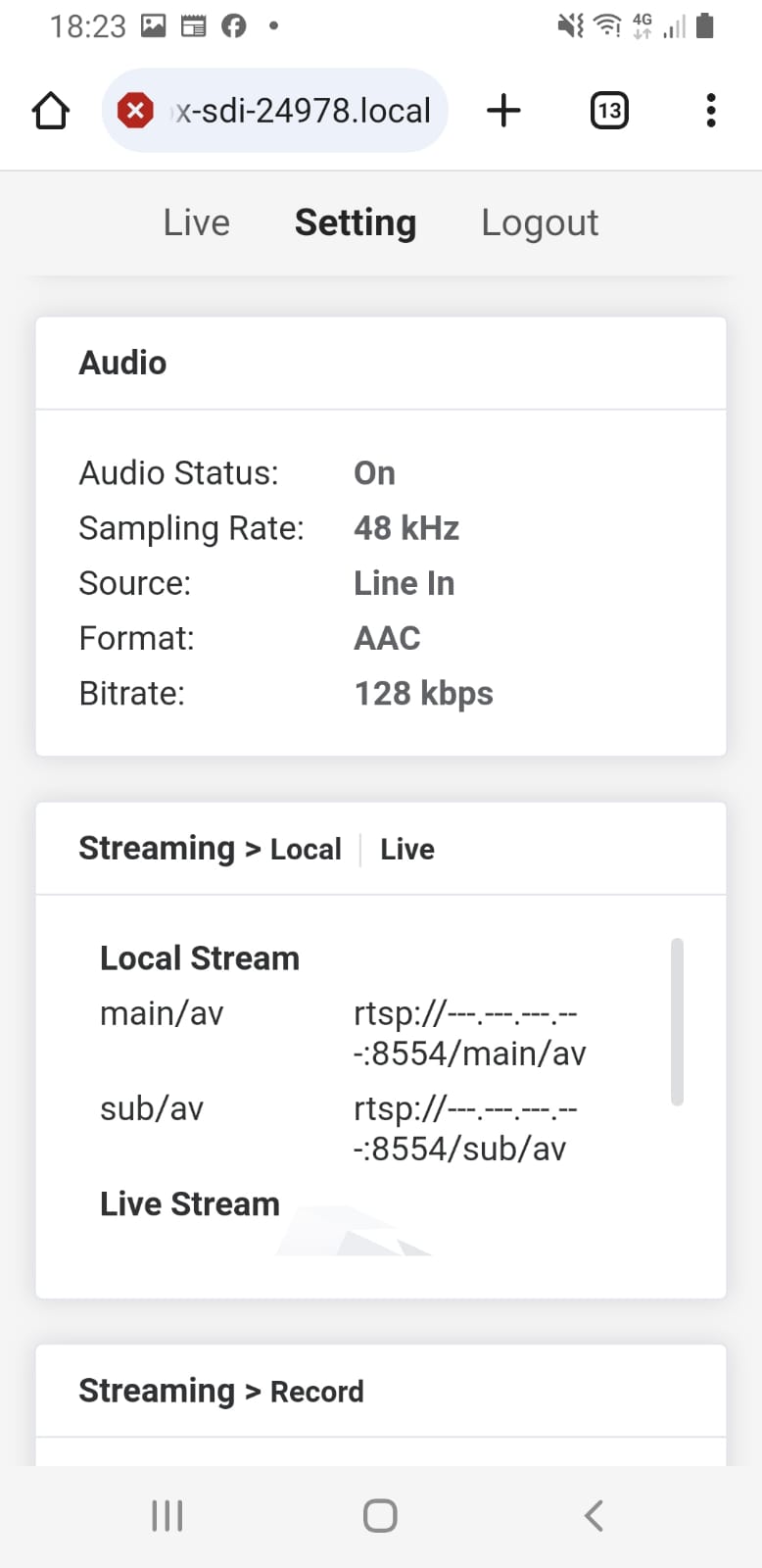
Task: Click the Logout link
Action: coord(540,223)
